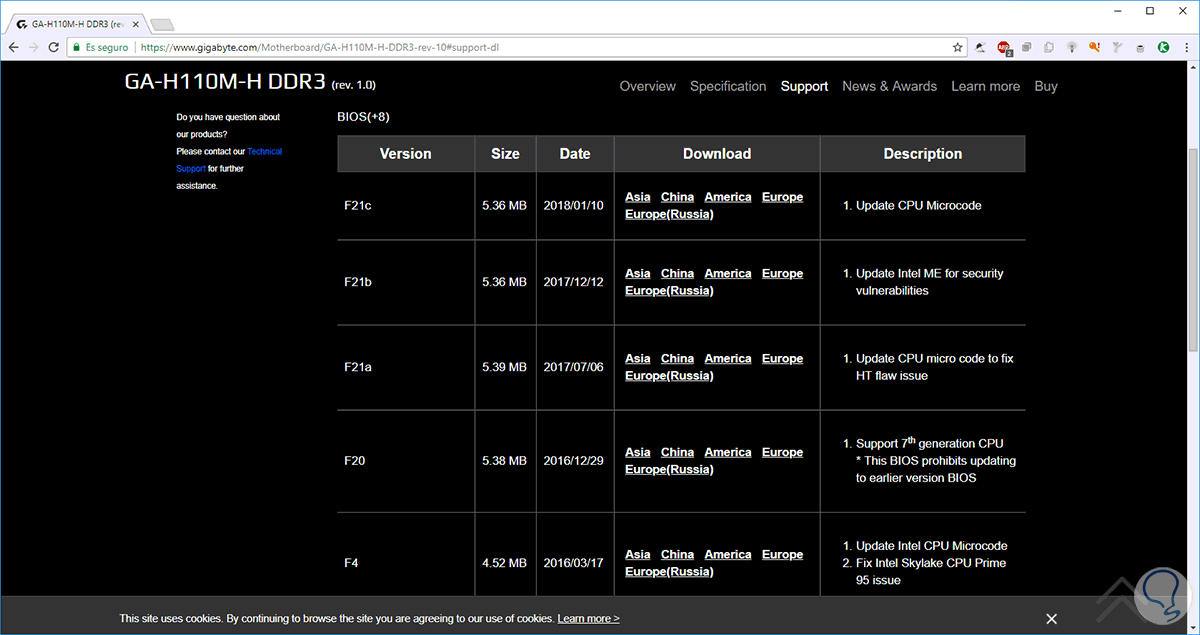This screenshot has height=635, width=1200.
Task: Open the Adblock Plus extension
Action: point(1004,47)
